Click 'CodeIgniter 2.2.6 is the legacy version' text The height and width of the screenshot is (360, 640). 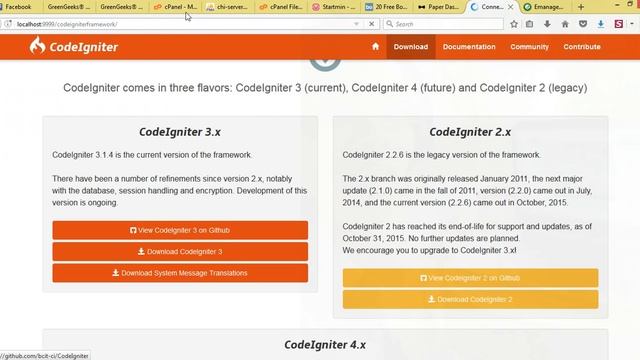coord(442,155)
